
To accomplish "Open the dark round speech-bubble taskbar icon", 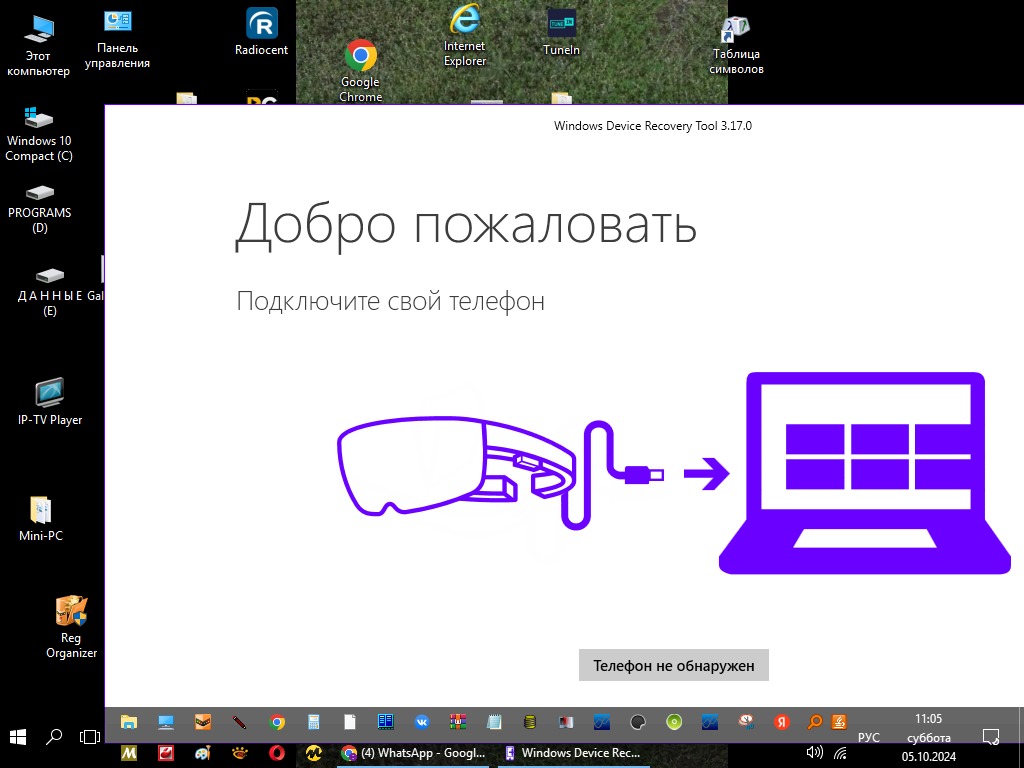I will click(x=638, y=722).
